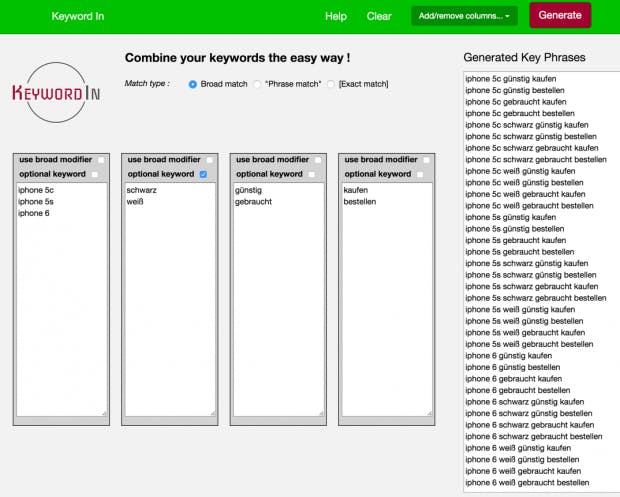Enable broad modifier for schwarz column
Screen dimensions: 620x497
[210, 160]
